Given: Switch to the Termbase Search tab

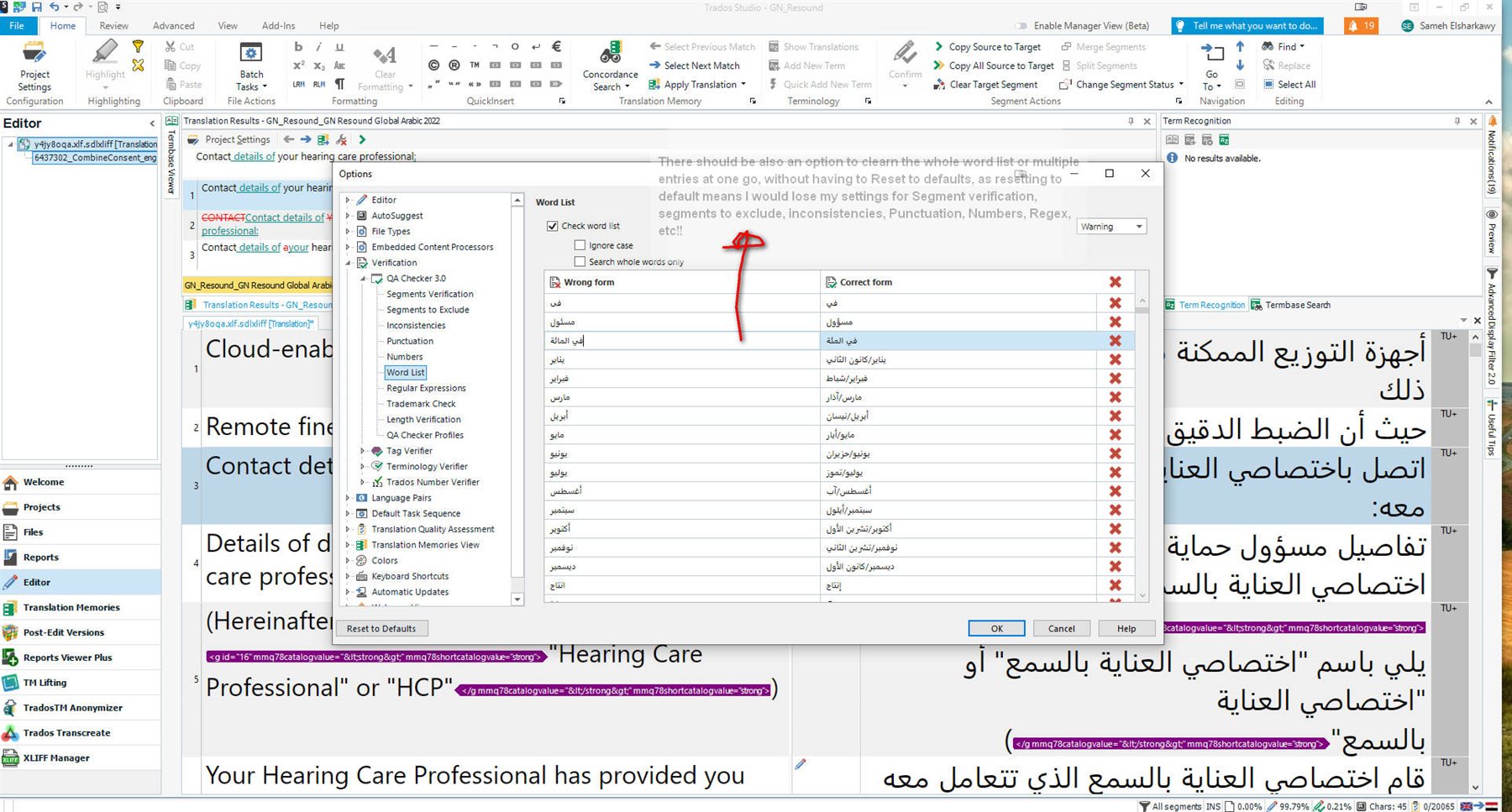Looking at the screenshot, I should coord(1291,305).
